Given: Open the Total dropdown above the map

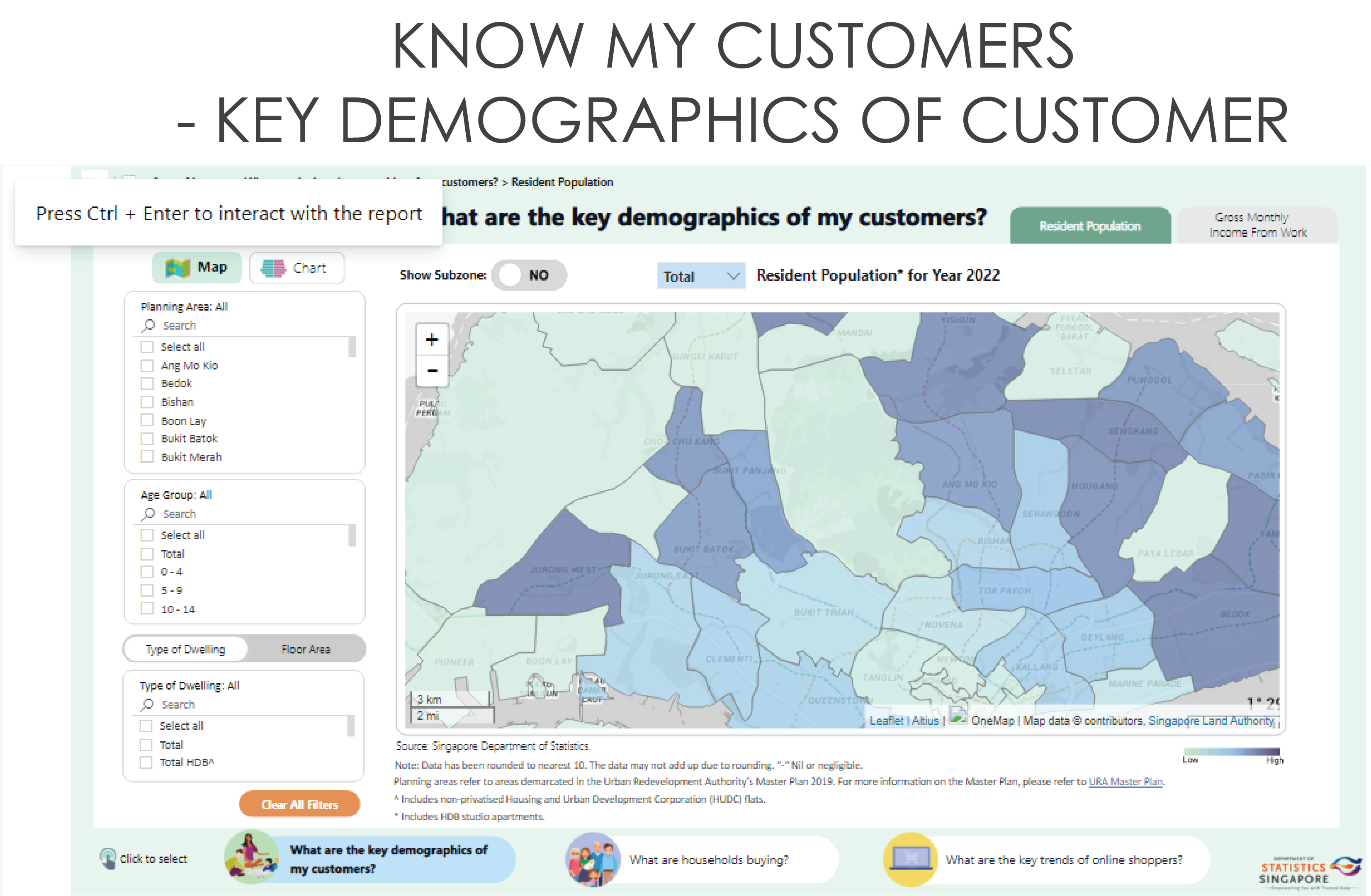Looking at the screenshot, I should point(700,276).
